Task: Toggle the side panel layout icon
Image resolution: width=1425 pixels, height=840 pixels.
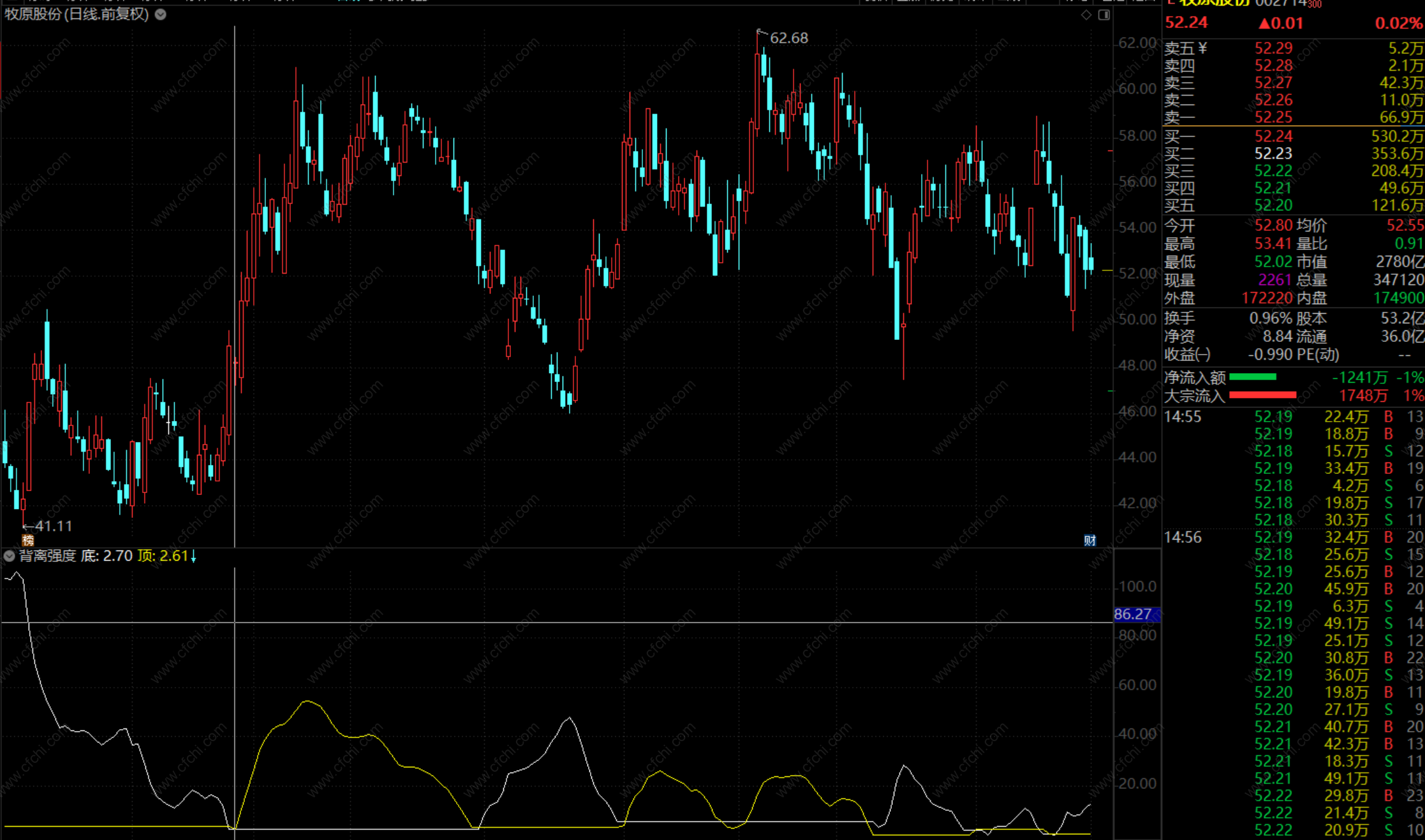Action: click(x=1104, y=15)
